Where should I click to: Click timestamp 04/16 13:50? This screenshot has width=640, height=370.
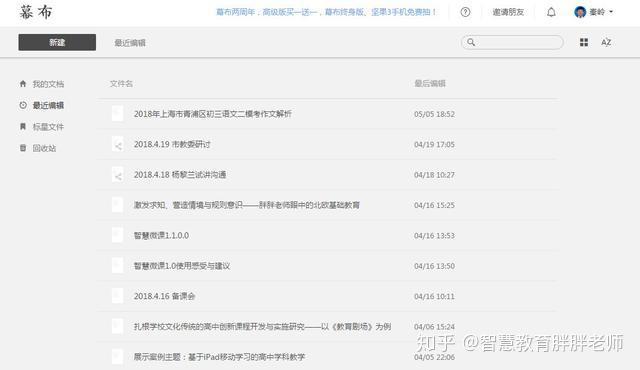434,266
